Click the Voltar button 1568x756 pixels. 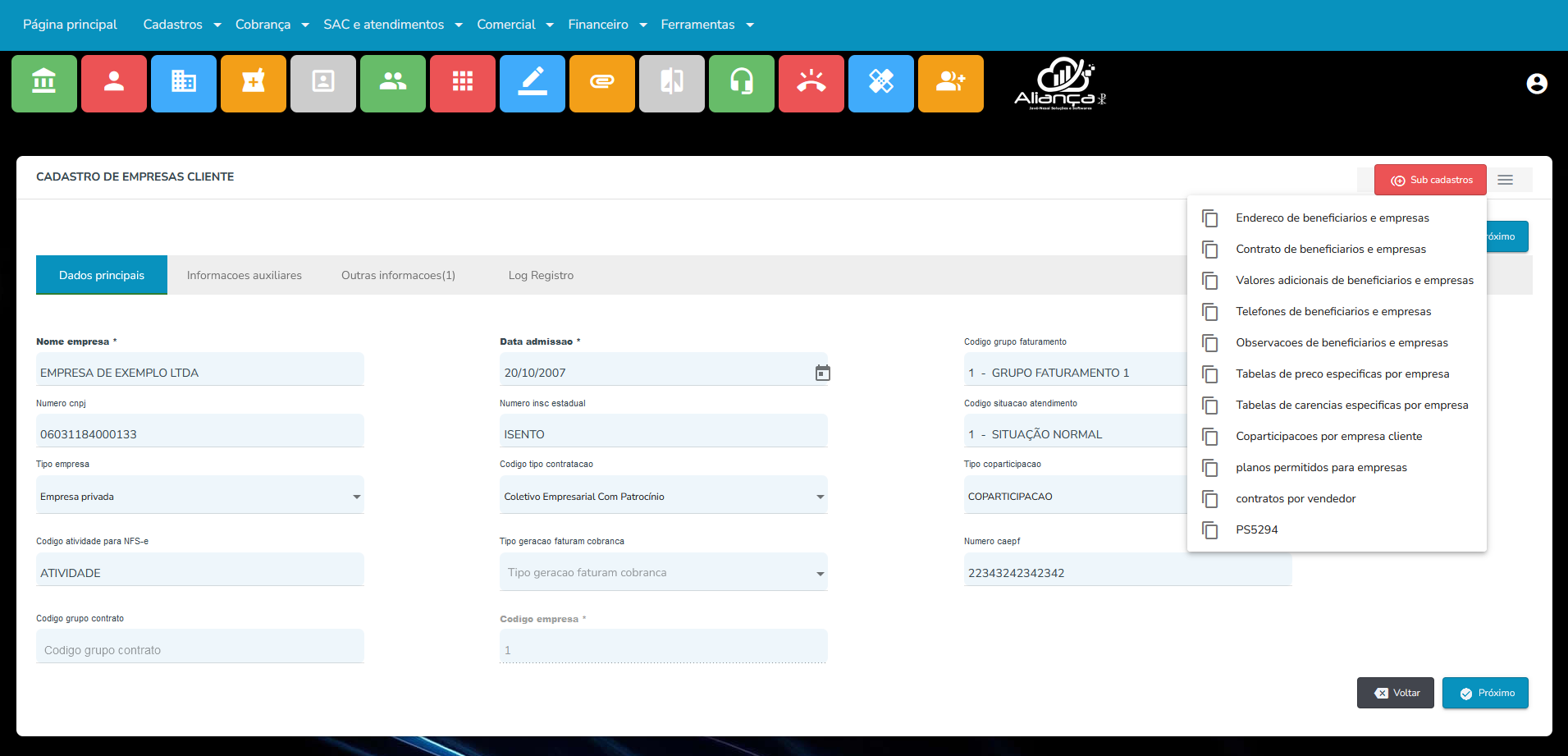point(1395,693)
